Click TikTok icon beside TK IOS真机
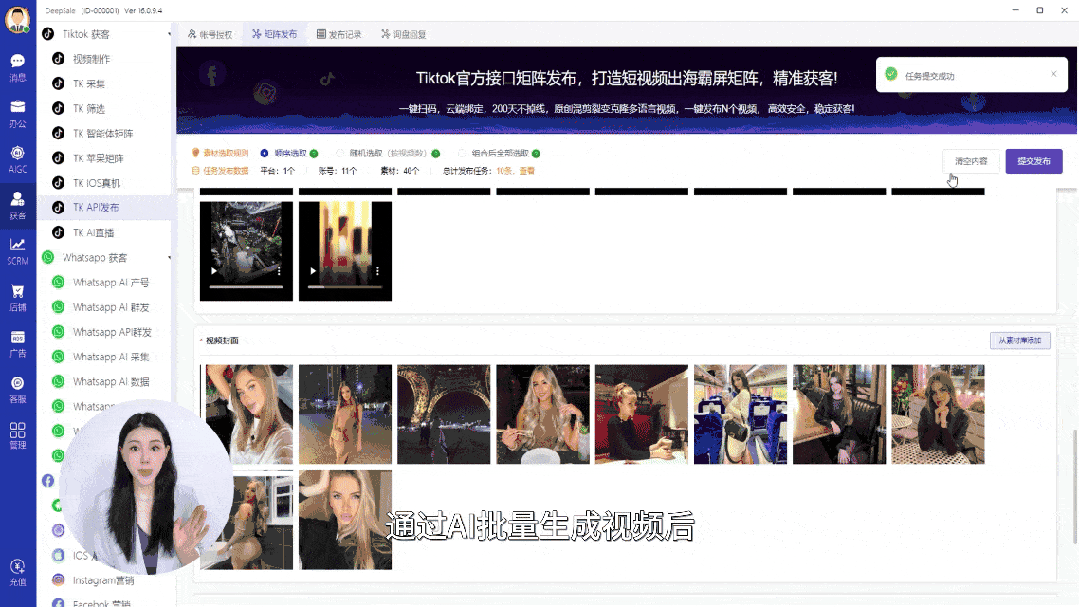 point(58,183)
